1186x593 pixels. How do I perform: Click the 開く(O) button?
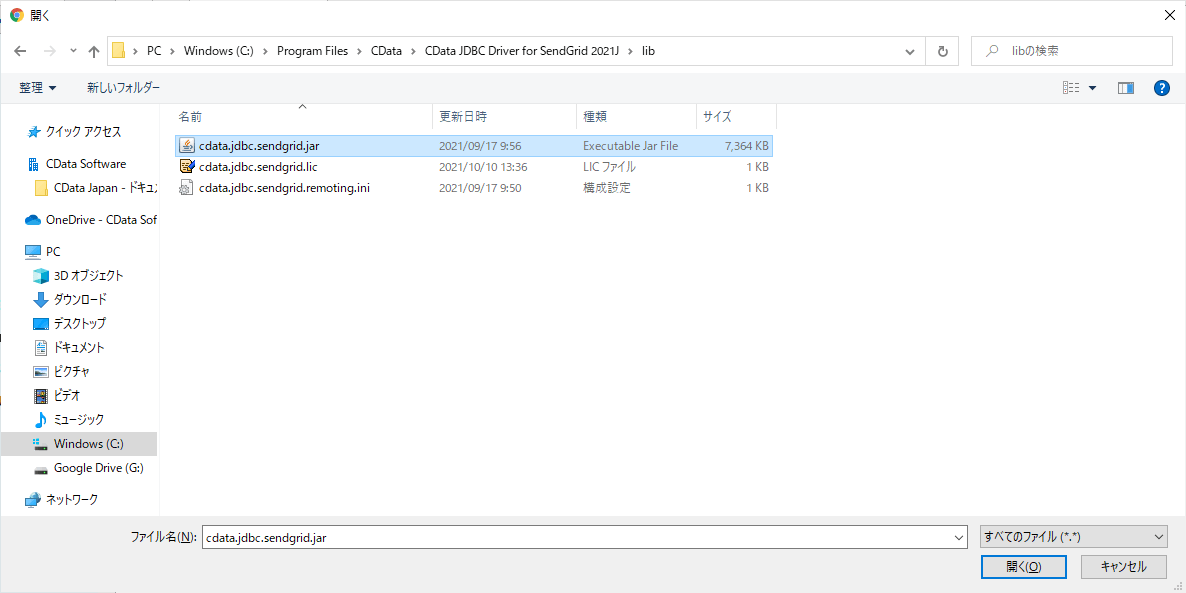pyautogui.click(x=1023, y=567)
